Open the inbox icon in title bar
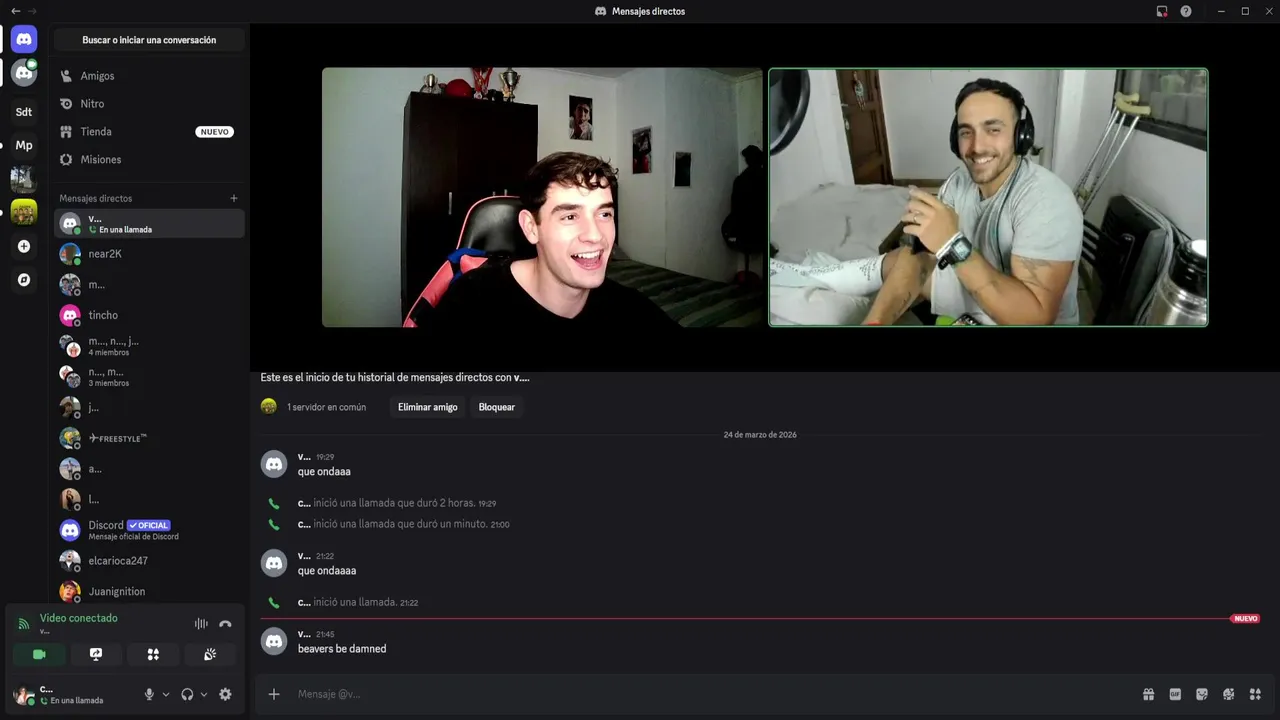The width and height of the screenshot is (1280, 720). click(x=1162, y=11)
